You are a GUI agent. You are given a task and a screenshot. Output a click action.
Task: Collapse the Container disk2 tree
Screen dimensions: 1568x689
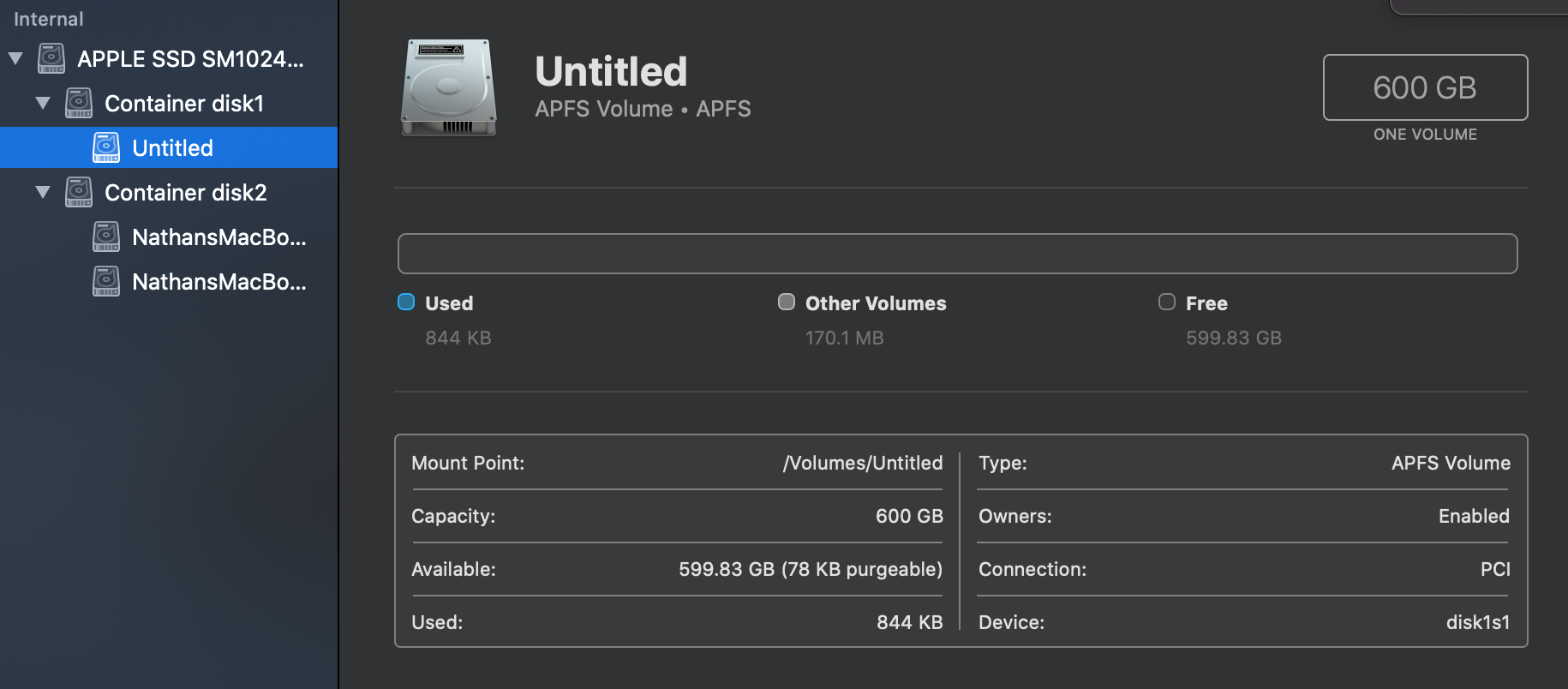tap(43, 192)
